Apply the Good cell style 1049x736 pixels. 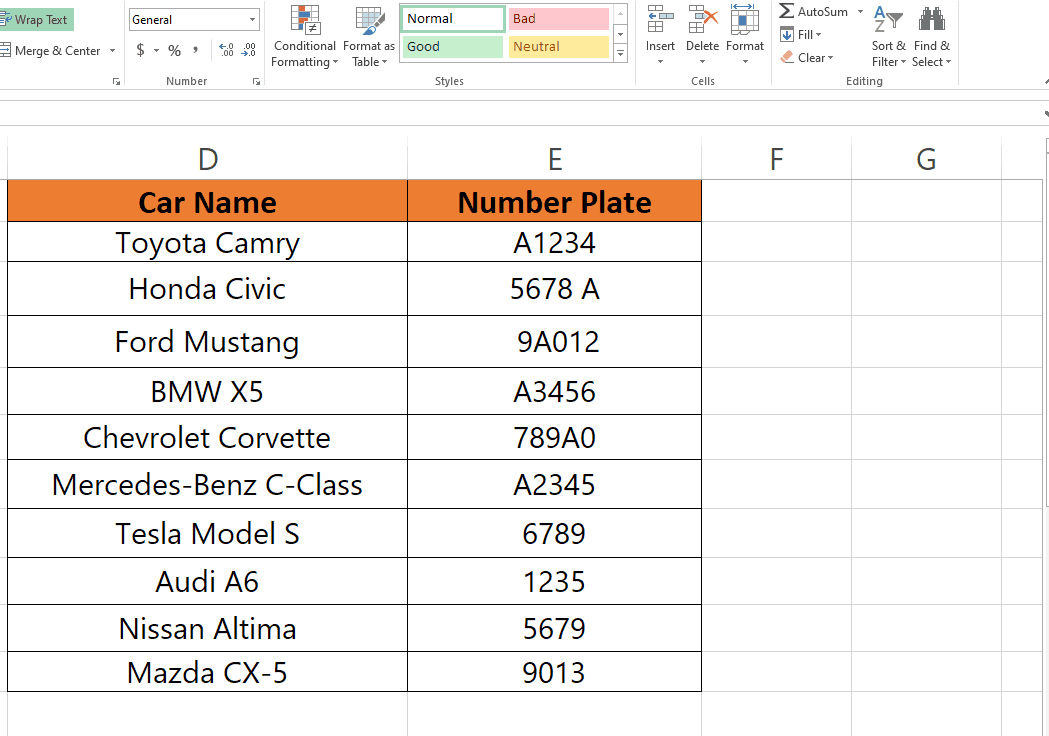click(452, 47)
